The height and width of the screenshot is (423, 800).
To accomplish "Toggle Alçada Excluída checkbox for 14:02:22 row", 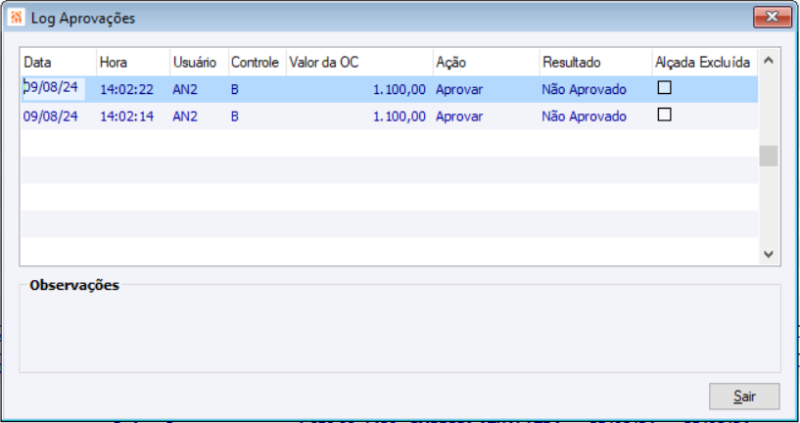I will pos(664,88).
